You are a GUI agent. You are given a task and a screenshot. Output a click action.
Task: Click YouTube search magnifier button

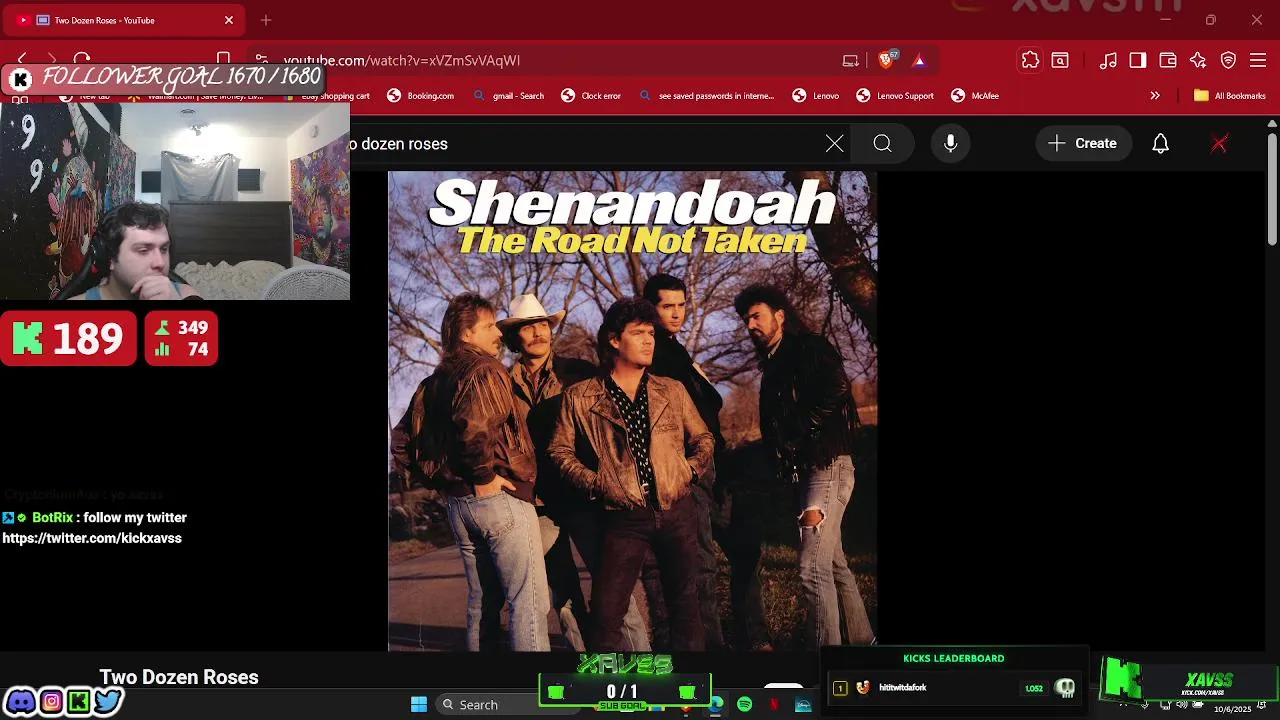[x=882, y=144]
